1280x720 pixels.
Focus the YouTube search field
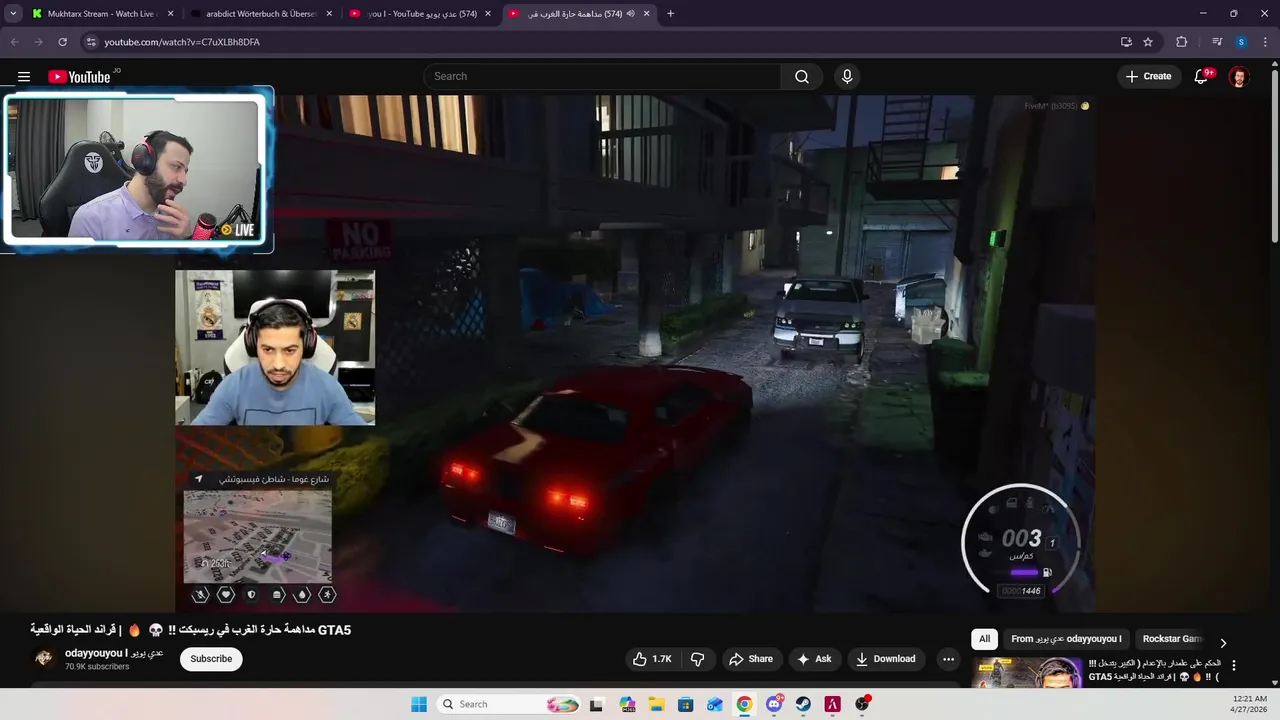(603, 77)
